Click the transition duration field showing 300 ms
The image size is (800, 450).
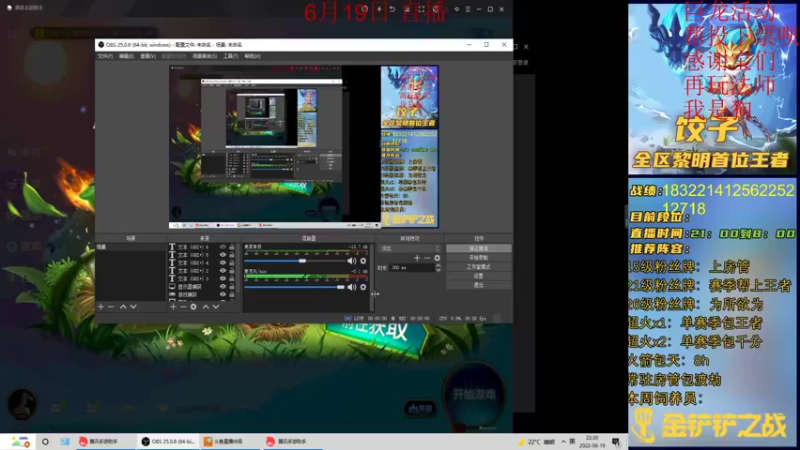(x=412, y=268)
